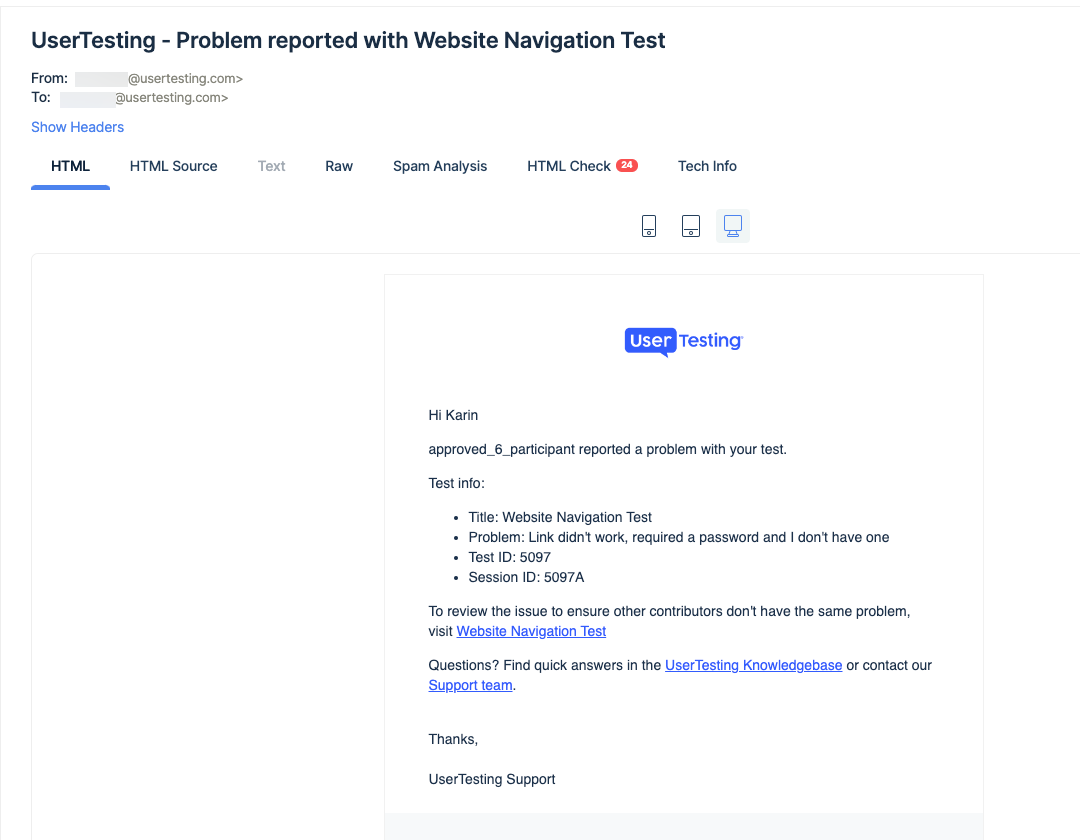Switch to tablet device preview

(x=691, y=226)
